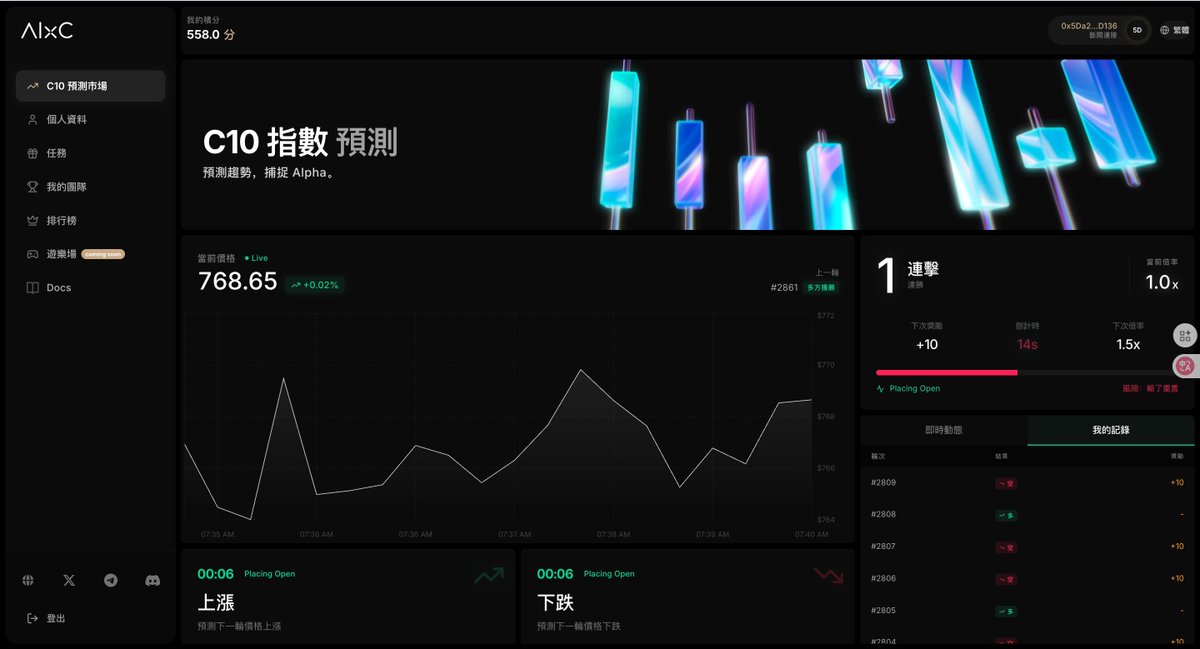Click the 空 result badge in row #2809
1200x649 pixels.
1006,483
